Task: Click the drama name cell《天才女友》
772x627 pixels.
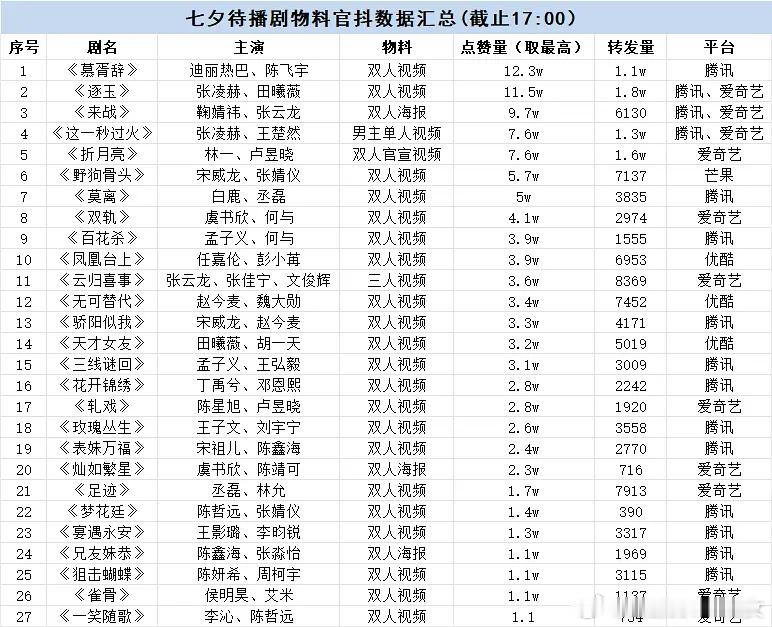Action: pyautogui.click(x=102, y=343)
